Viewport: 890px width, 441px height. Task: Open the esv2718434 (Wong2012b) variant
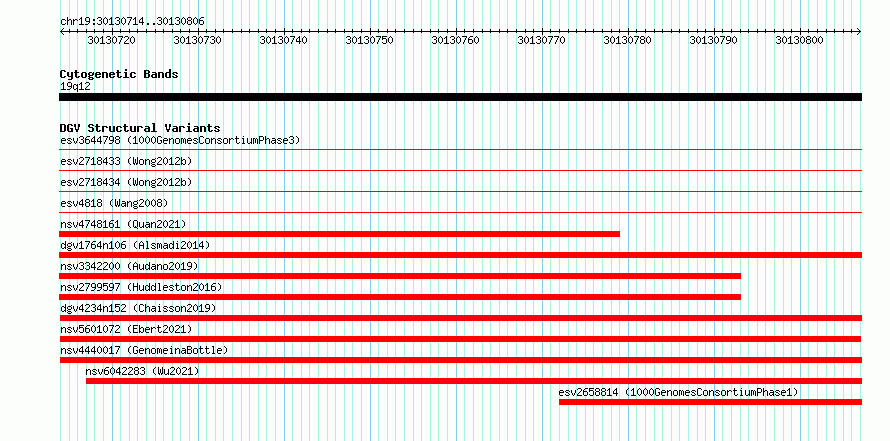pyautogui.click(x=126, y=182)
